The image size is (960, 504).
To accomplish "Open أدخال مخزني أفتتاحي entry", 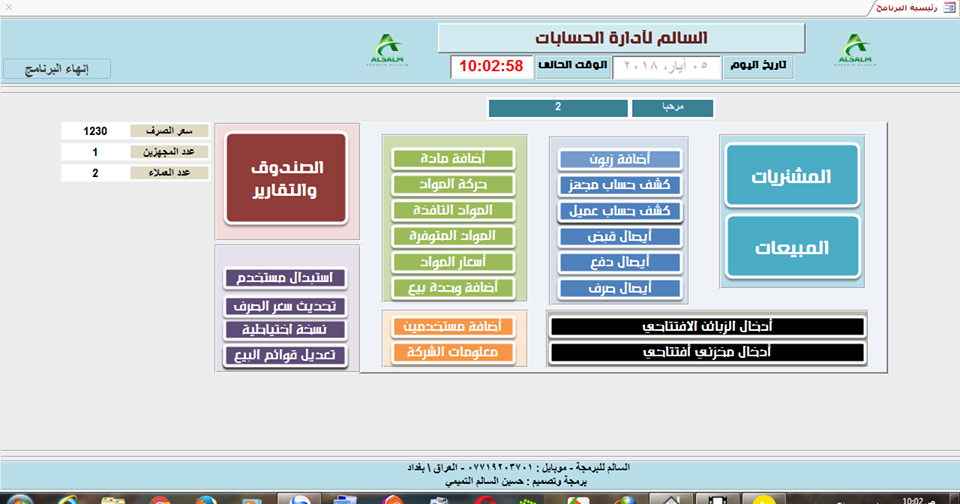I will (707, 352).
